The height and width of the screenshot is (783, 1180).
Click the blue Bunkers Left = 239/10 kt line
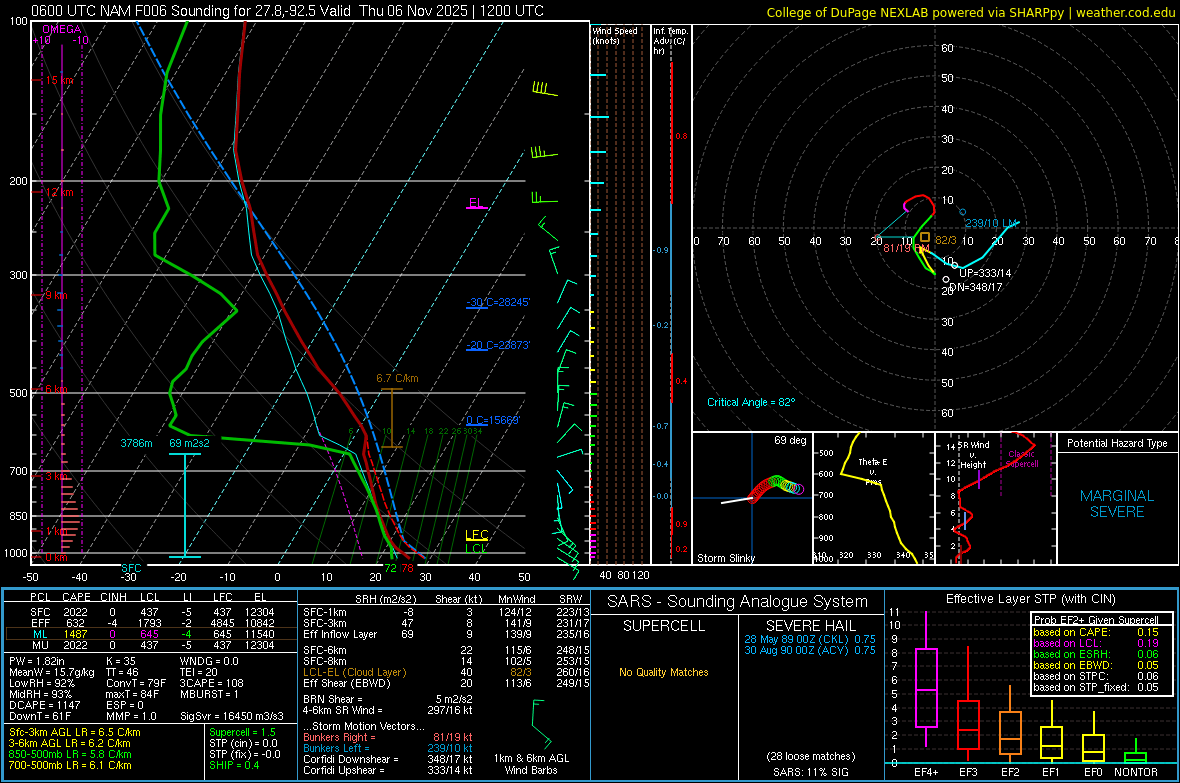(388, 748)
